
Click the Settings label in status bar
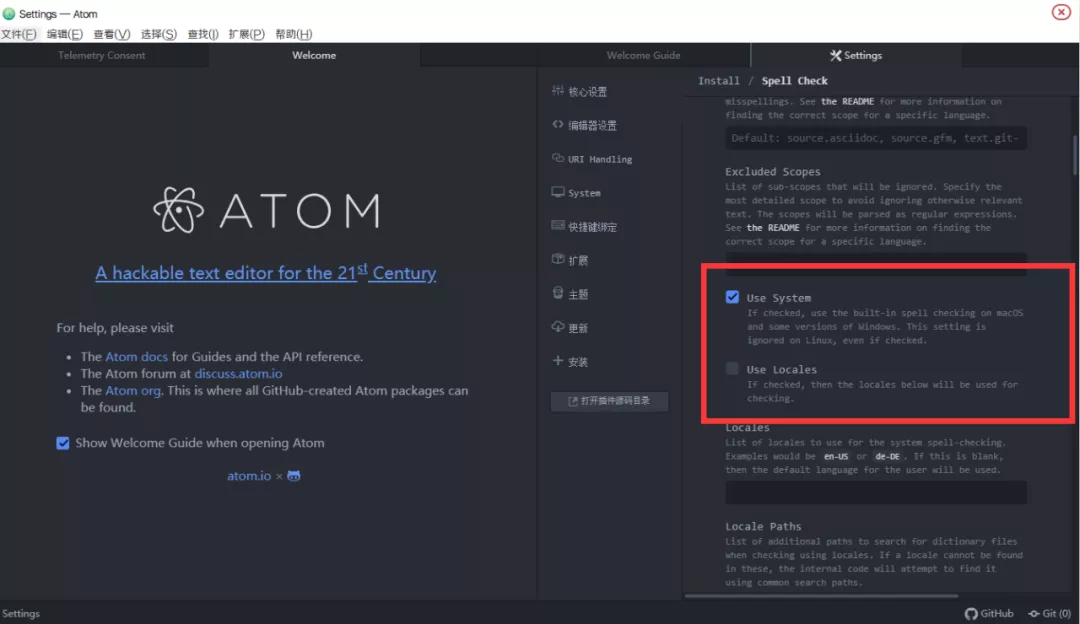[x=21, y=614]
